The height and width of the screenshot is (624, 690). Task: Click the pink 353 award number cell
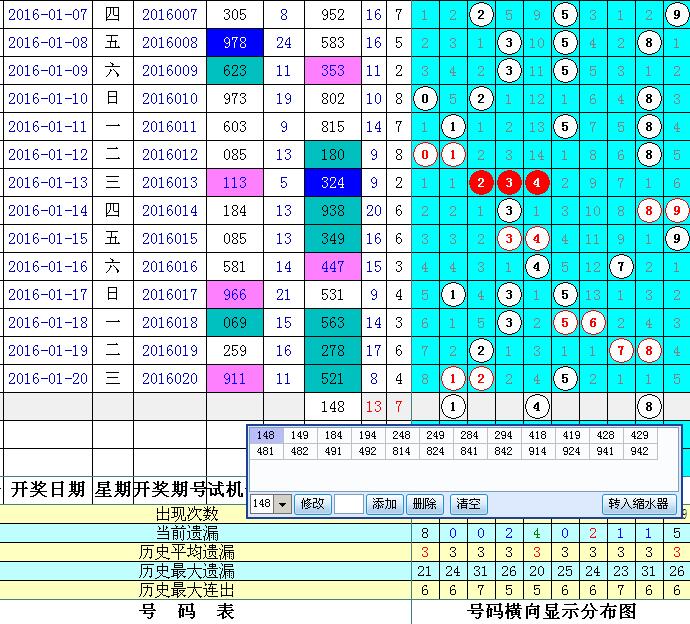pyautogui.click(x=333, y=71)
